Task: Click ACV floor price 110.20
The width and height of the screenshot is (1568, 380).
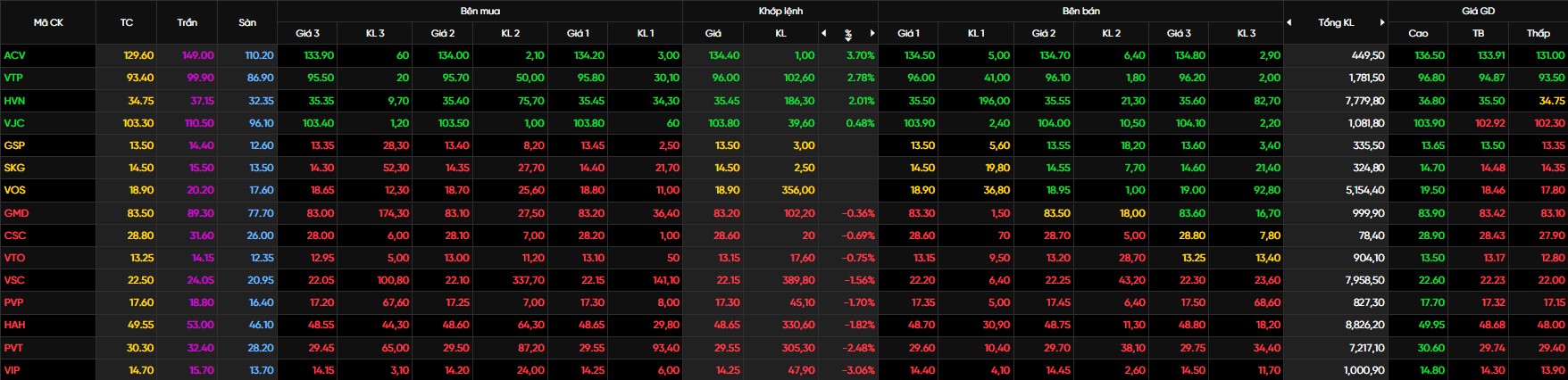Action: [x=260, y=55]
